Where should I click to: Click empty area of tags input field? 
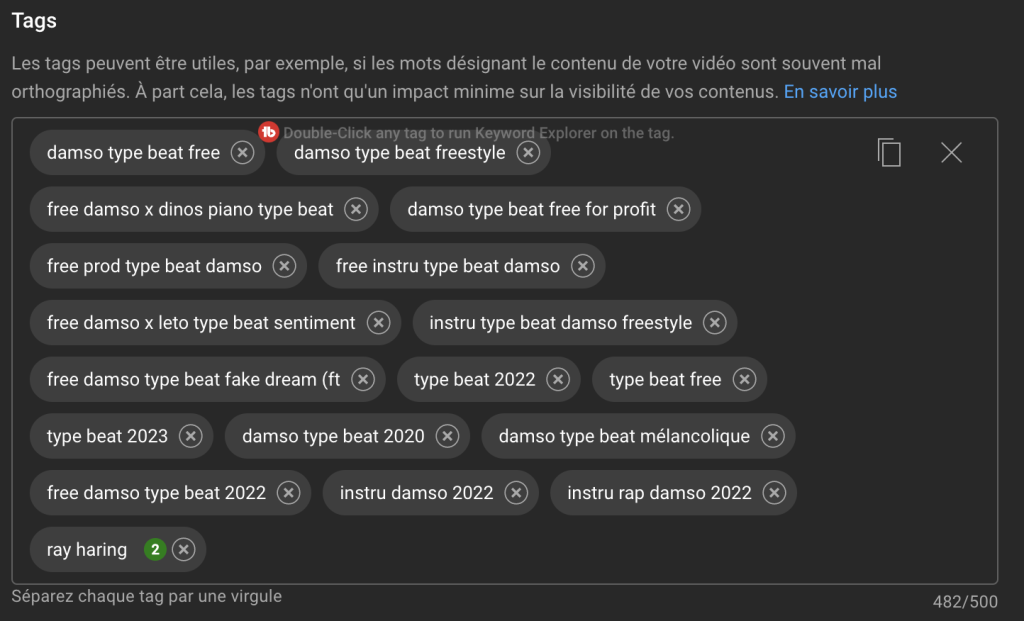pyautogui.click(x=600, y=550)
